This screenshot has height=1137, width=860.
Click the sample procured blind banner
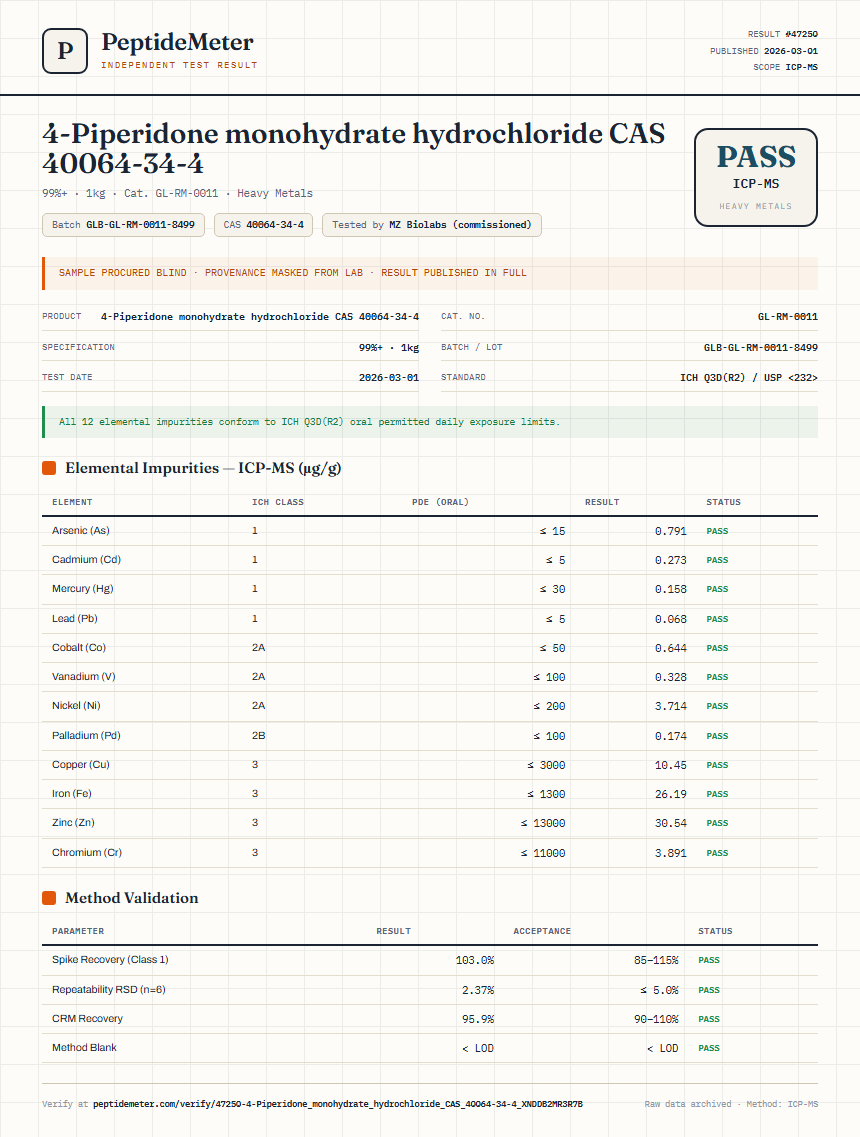pos(430,273)
